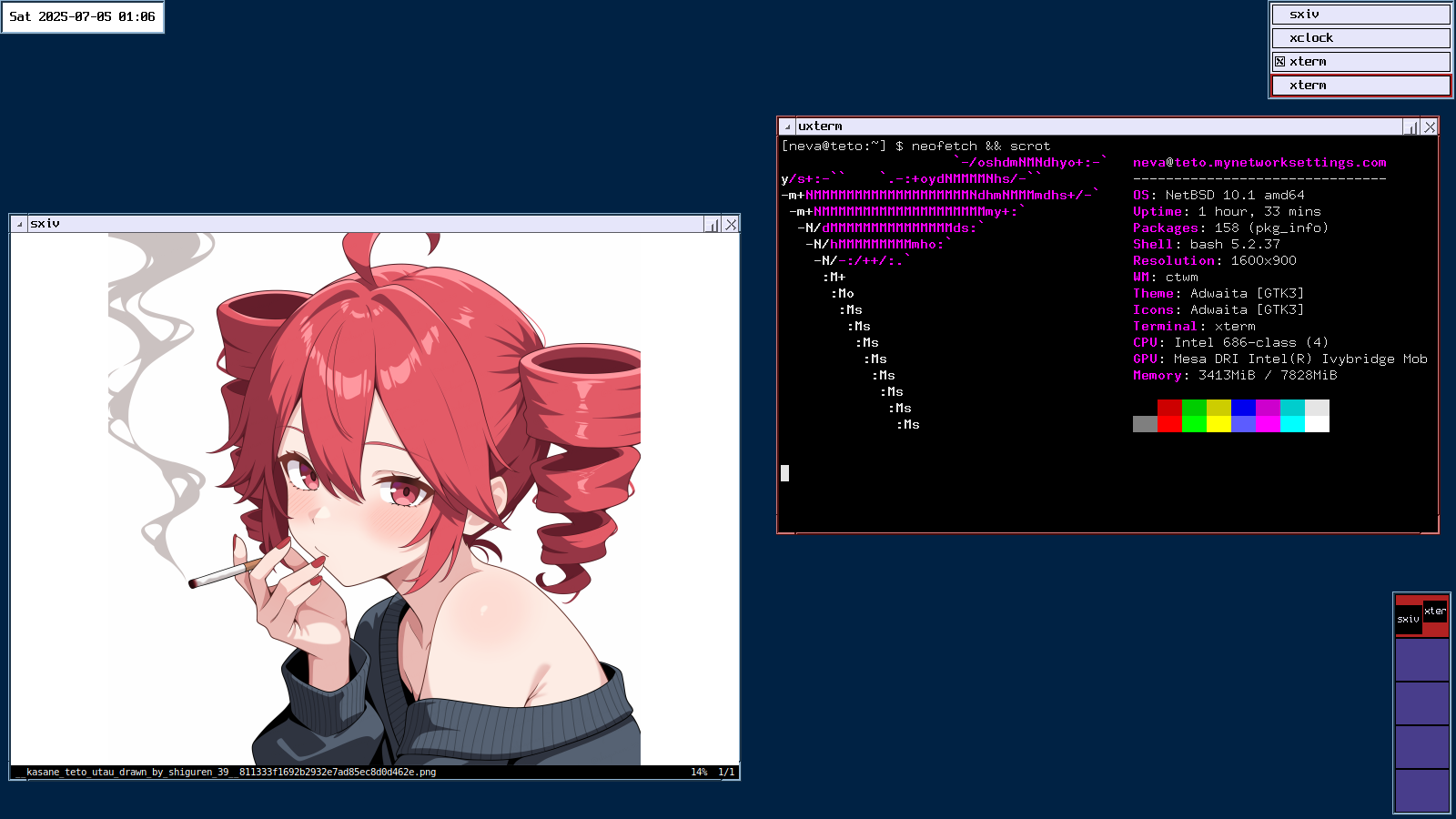Open the window menu icon on sxiv titlebar
Image resolution: width=1456 pixels, height=819 pixels.
19,224
